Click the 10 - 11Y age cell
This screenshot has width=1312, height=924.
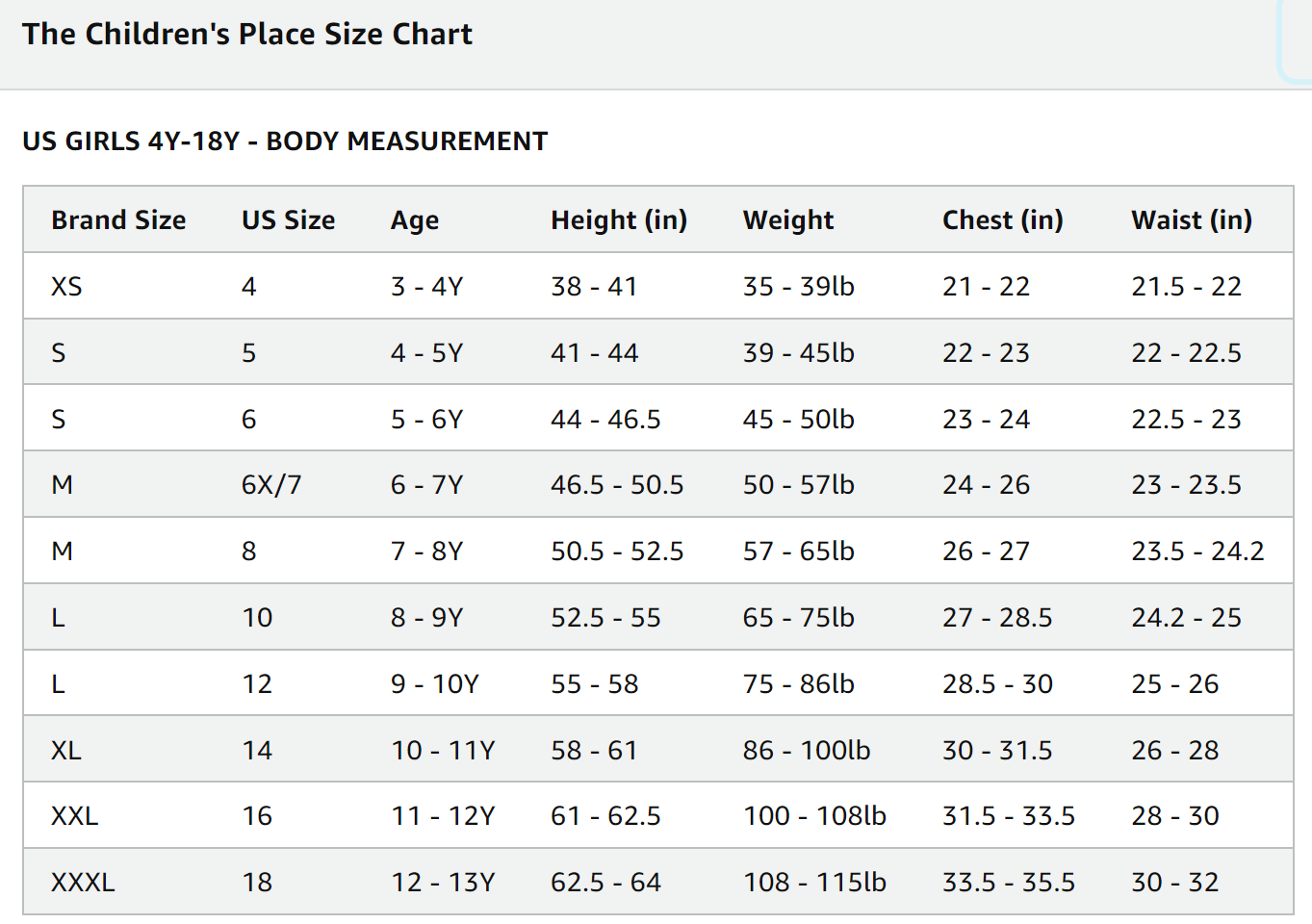pos(443,751)
